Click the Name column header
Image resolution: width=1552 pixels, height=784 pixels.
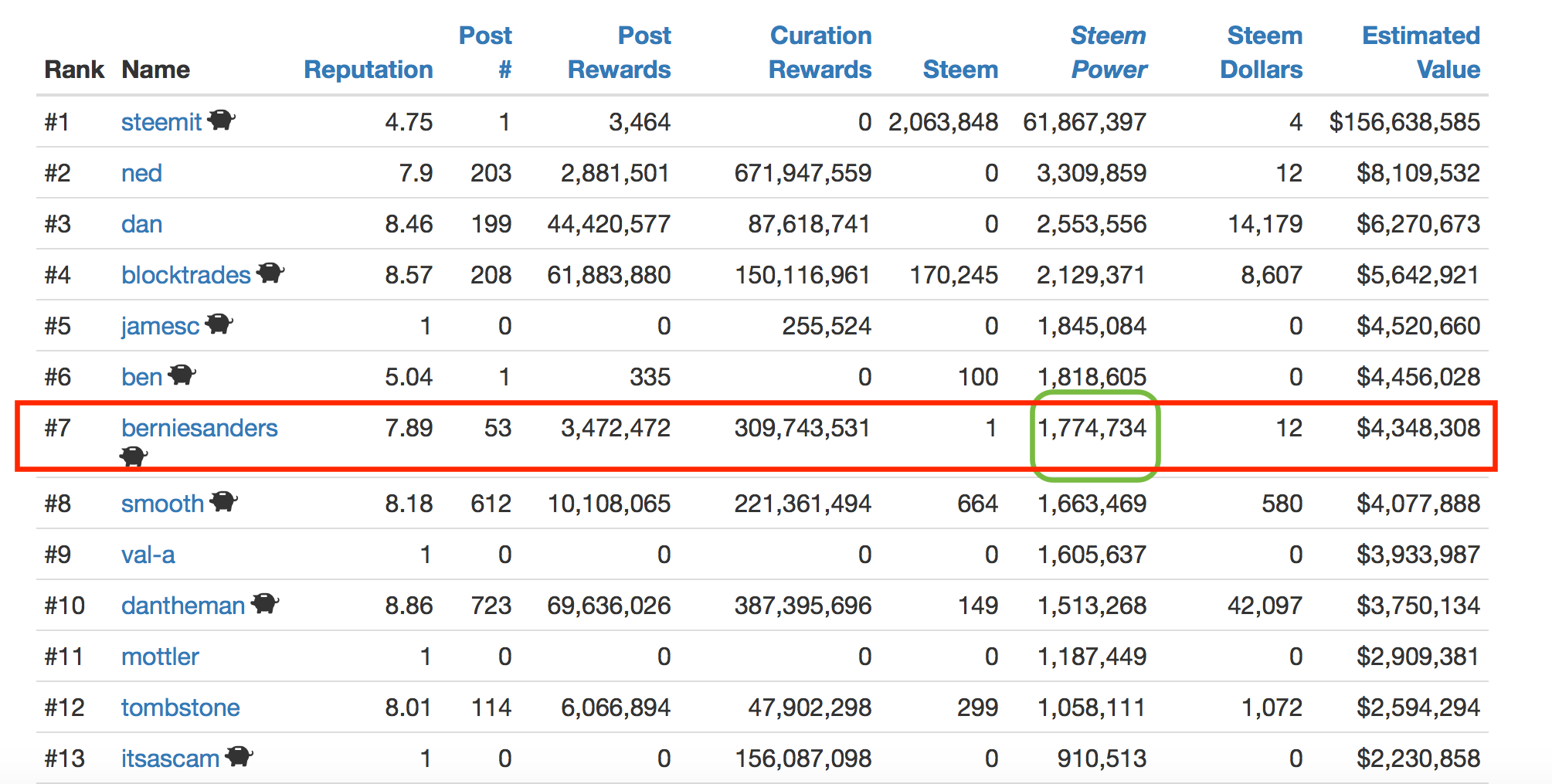click(155, 70)
